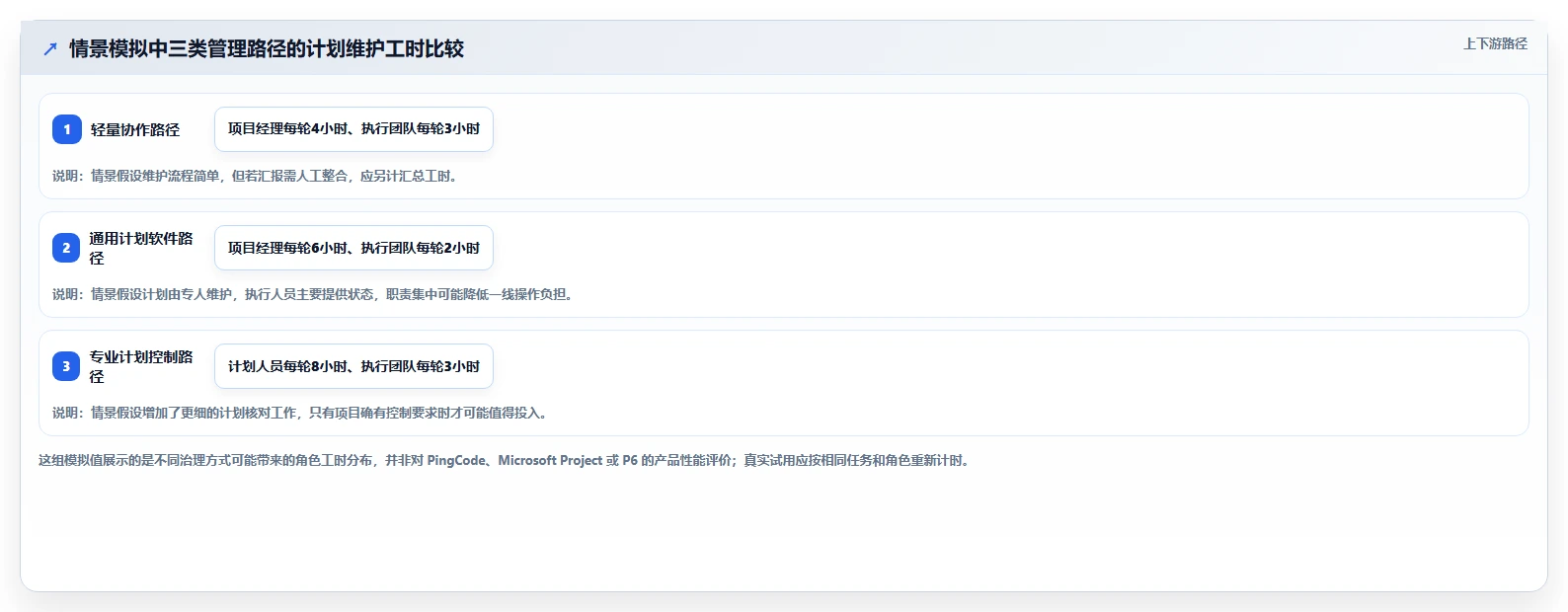Screen dimensions: 1568x612
Task: Click the footer note mentioning PingCode、Microsoft Project
Action: [x=505, y=460]
